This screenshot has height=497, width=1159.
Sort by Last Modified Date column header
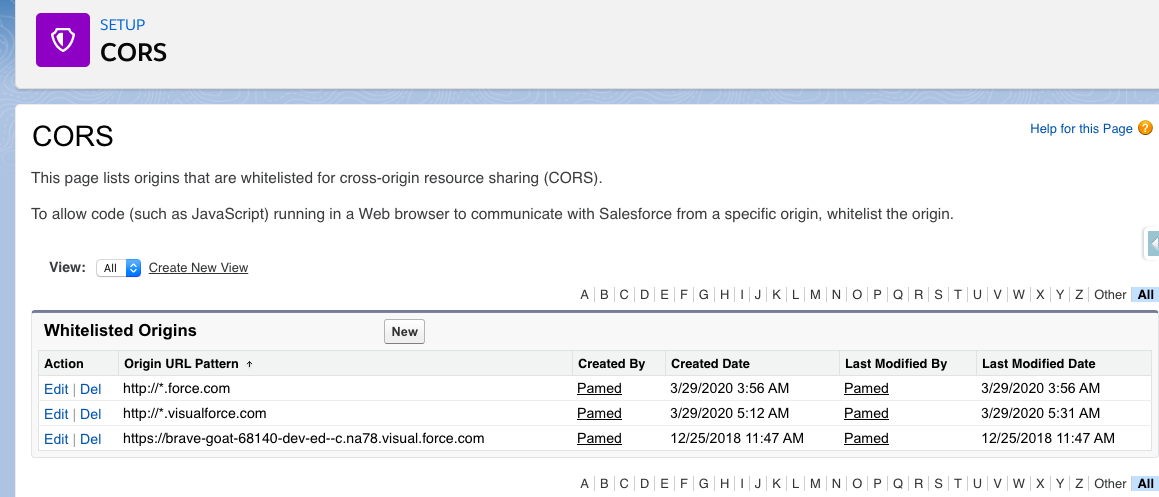pos(1038,364)
